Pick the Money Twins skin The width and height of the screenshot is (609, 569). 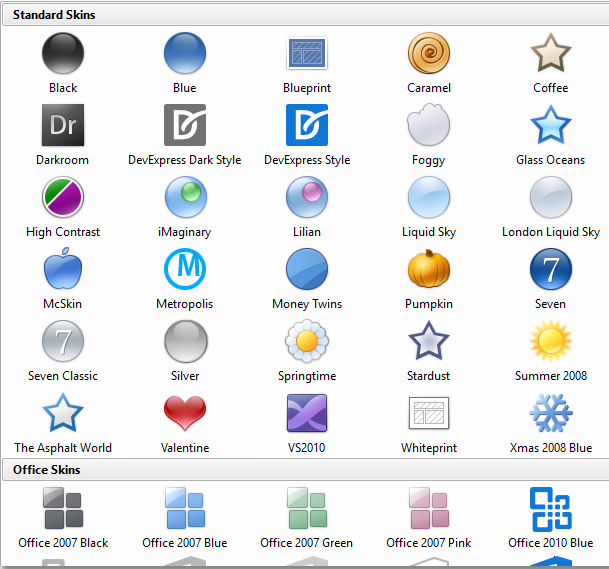click(x=307, y=269)
